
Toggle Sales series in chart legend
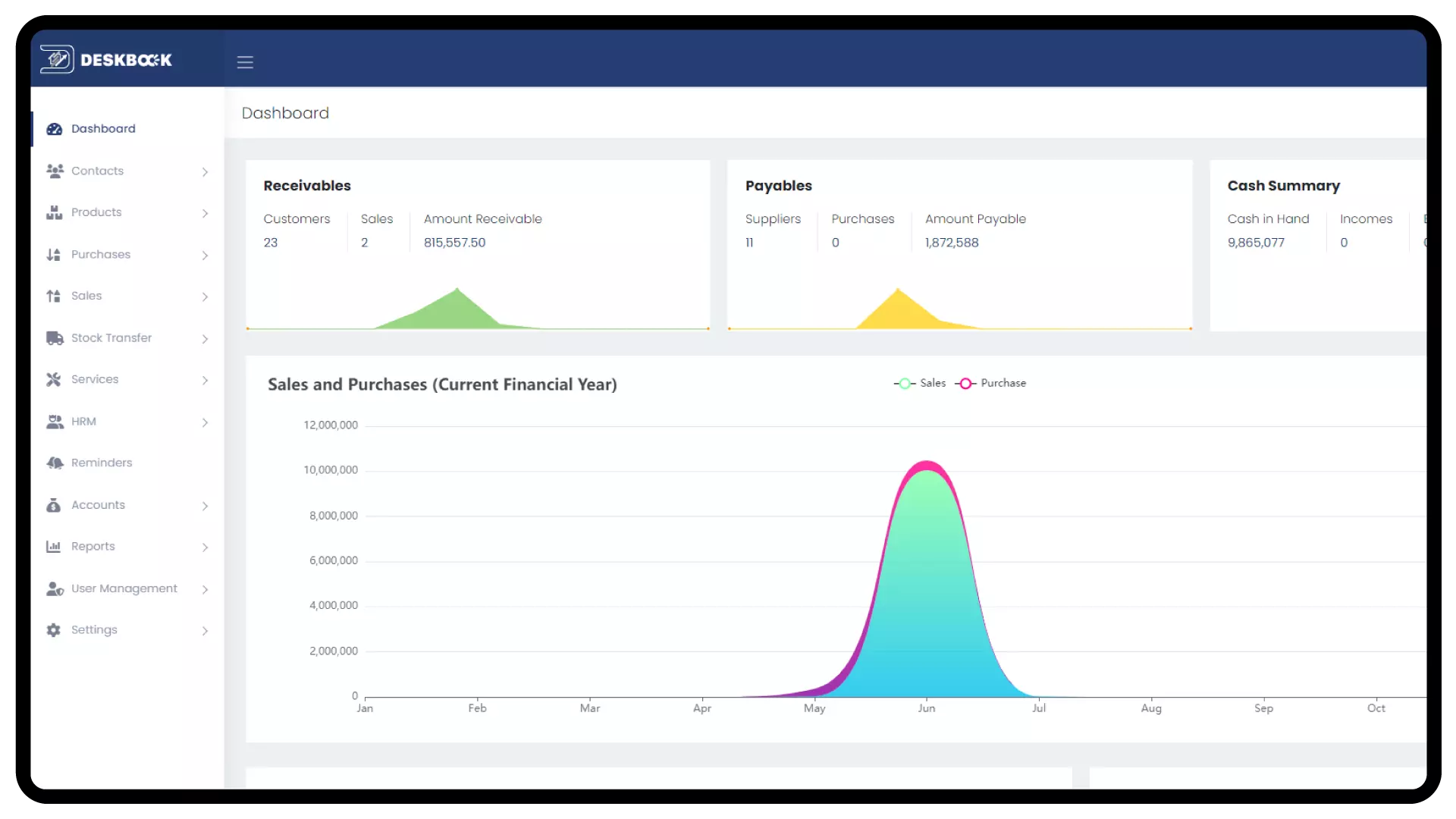920,384
